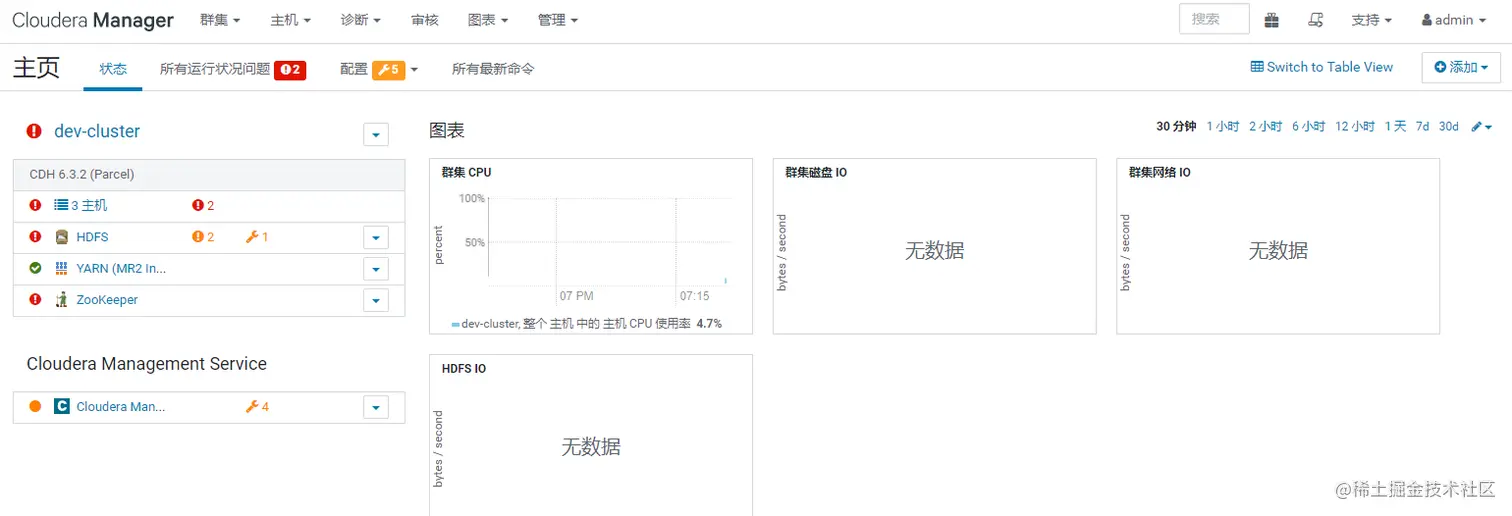Expand the YARN row actions dropdown
Screen dimensions: 1512x516
pos(376,269)
